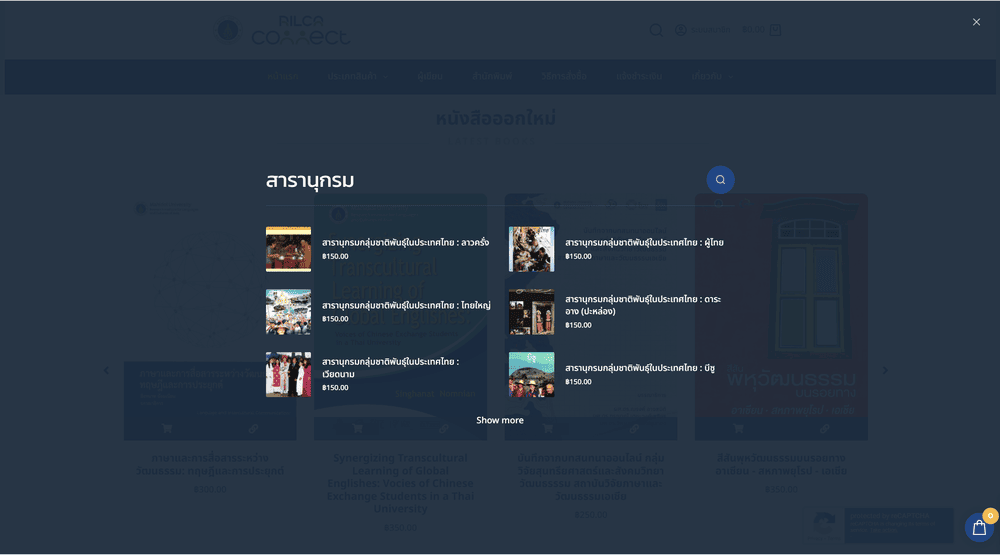The width and height of the screenshot is (1000, 555).
Task: Click thumbnail of the ลาวครั่ง encyclopedia
Action: pos(288,249)
